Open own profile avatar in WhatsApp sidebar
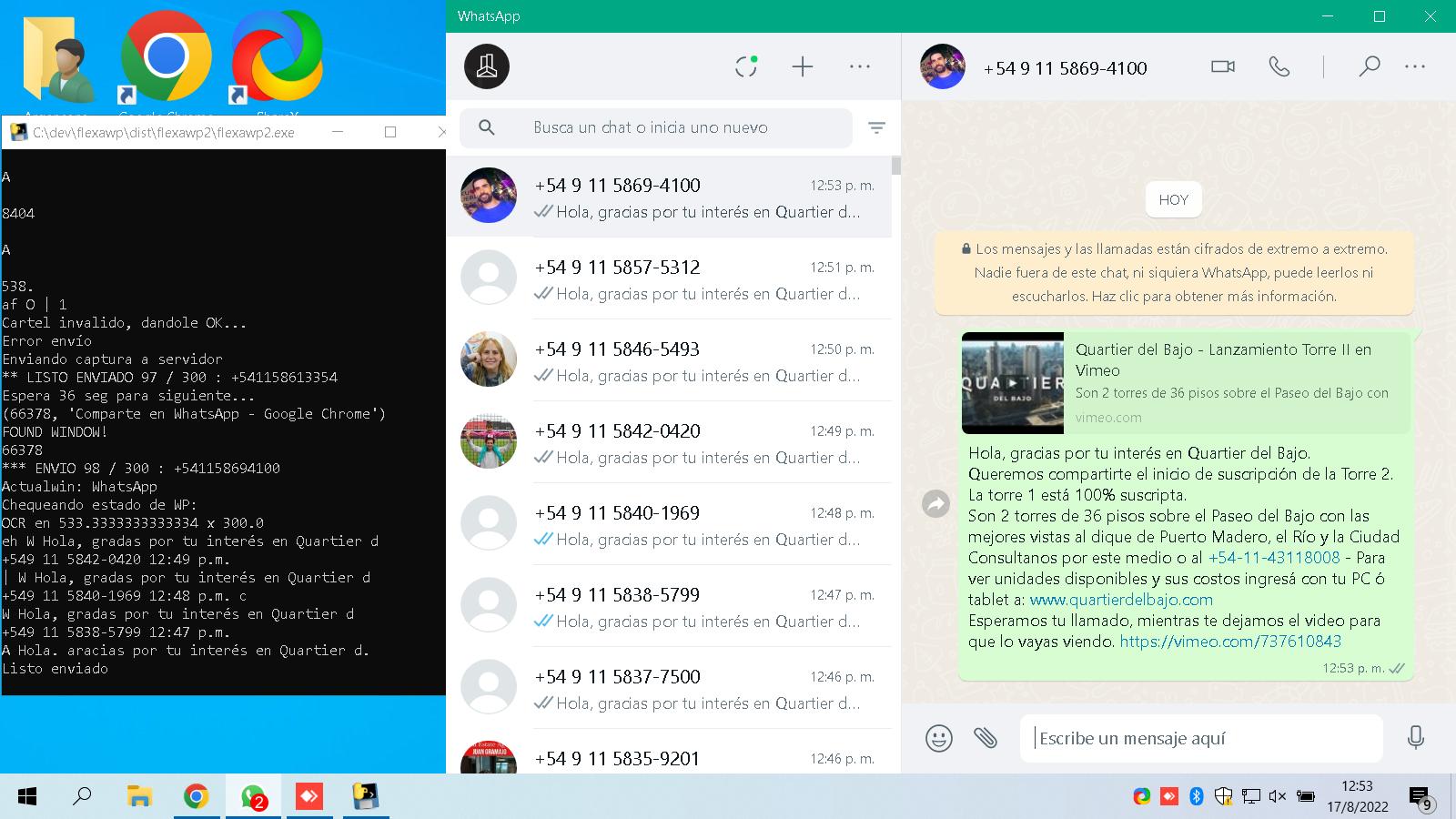This screenshot has width=1456, height=819. [x=487, y=66]
